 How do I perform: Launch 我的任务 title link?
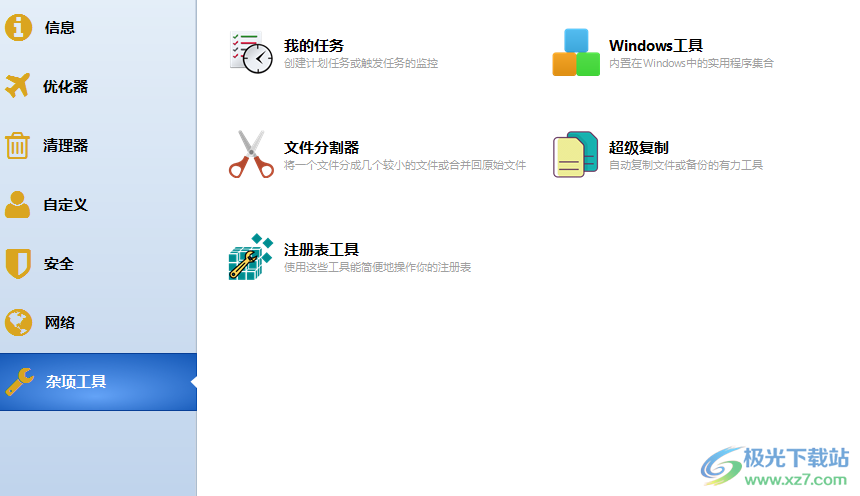coord(314,46)
